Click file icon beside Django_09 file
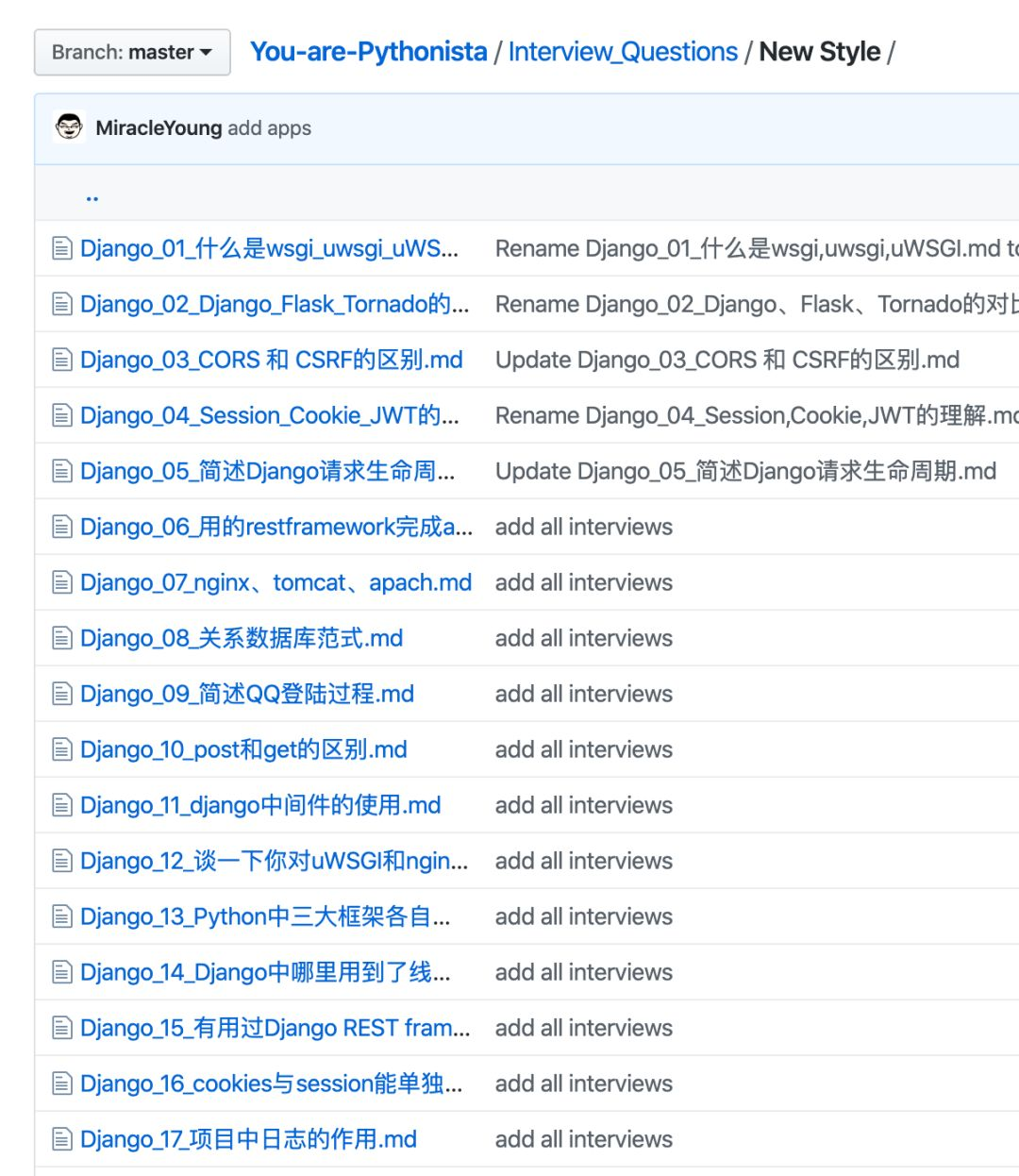Image resolution: width=1019 pixels, height=1176 pixels. [x=62, y=694]
